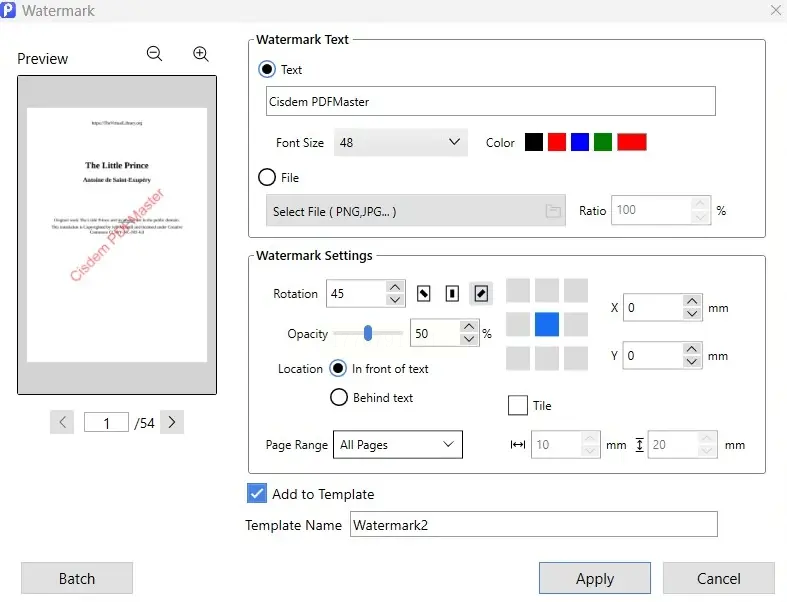
Task: Set rotation to vertical upright preset
Action: (x=452, y=293)
